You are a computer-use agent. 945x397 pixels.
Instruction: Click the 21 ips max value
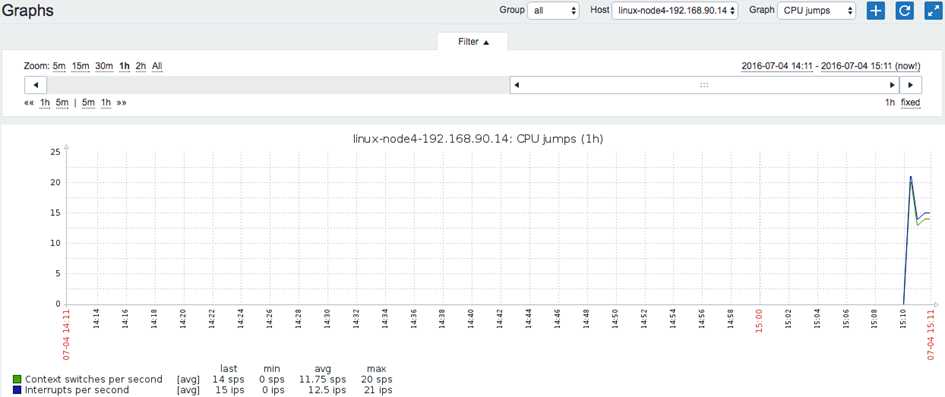(x=378, y=390)
